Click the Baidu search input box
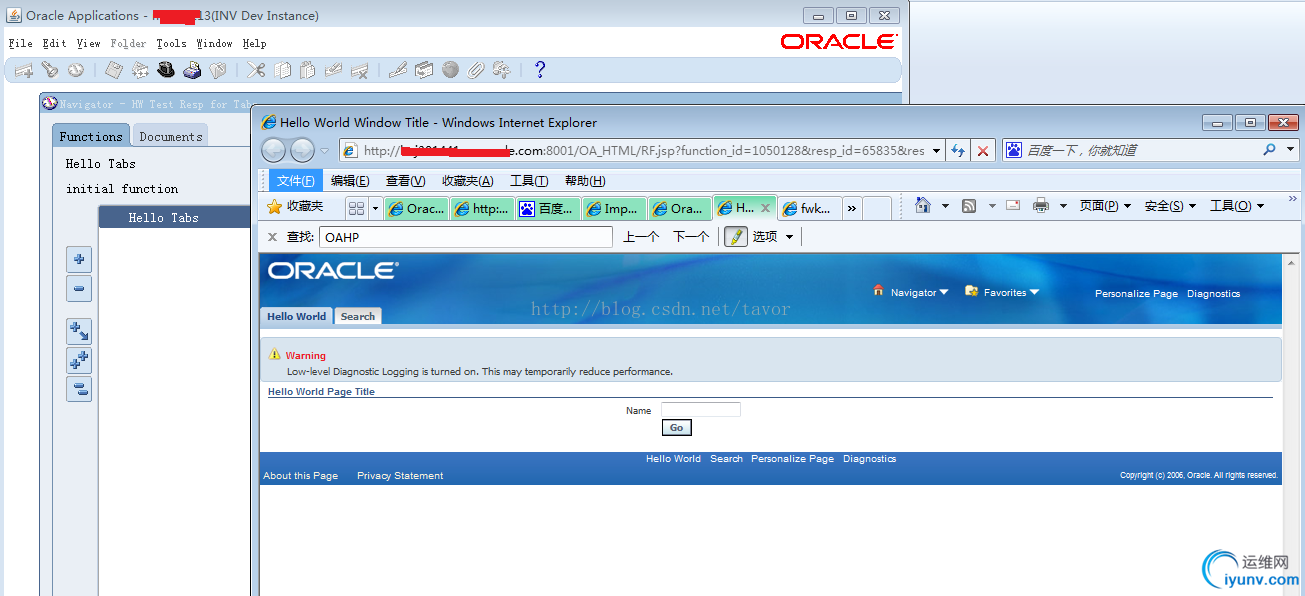The image size is (1305, 596). click(x=1140, y=150)
